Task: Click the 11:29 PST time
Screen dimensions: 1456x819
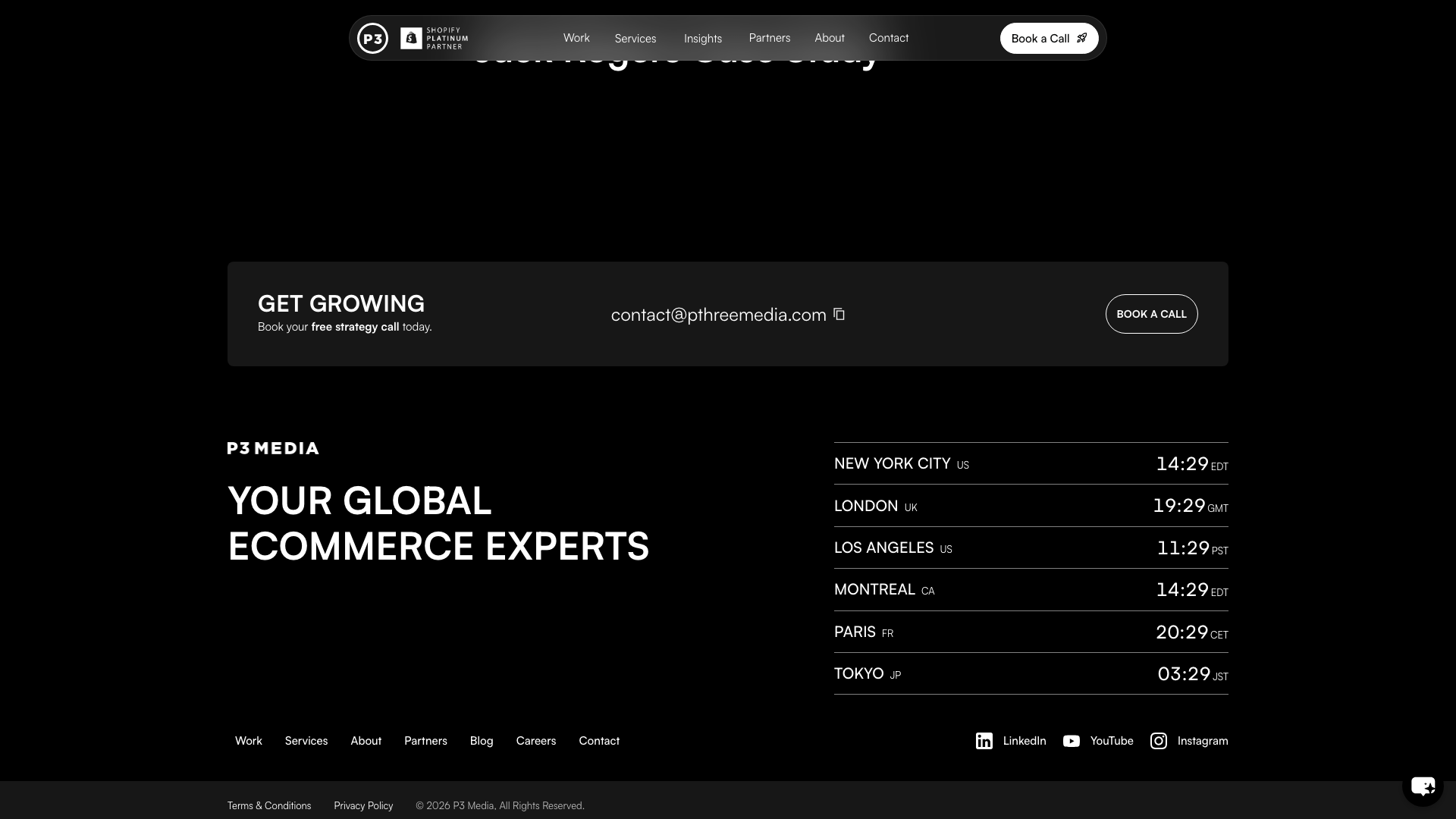Action: [x=1192, y=548]
